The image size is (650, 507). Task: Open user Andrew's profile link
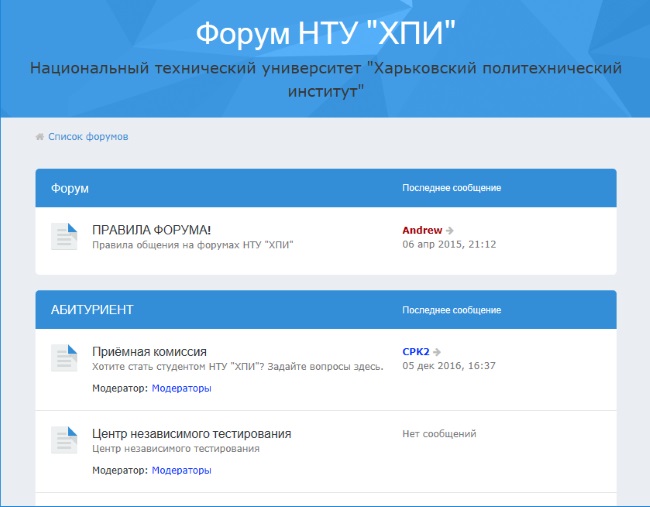click(422, 230)
